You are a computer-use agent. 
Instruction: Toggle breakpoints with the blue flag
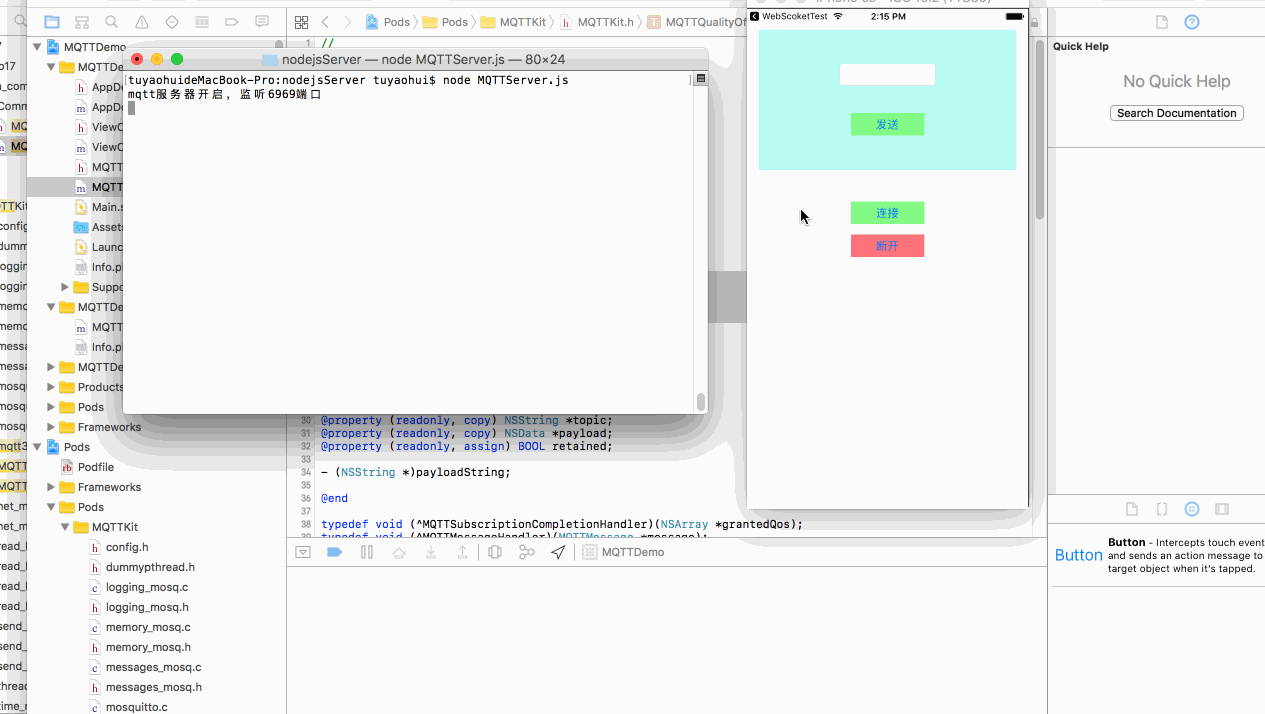[x=334, y=552]
